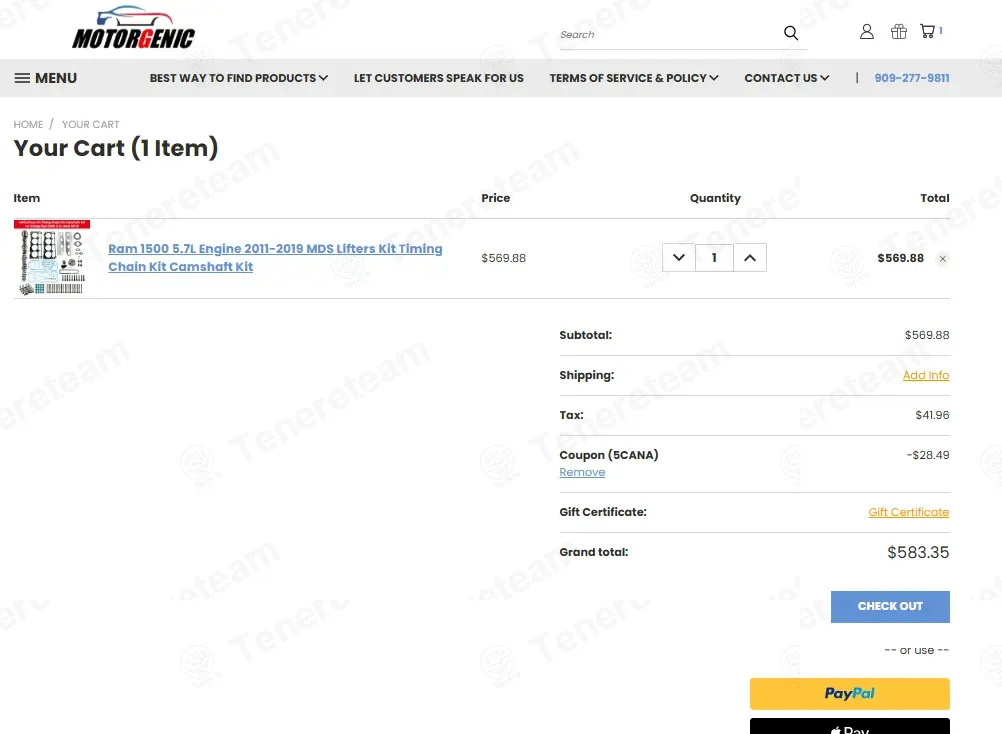Open the shopping cart icon
The width and height of the screenshot is (1002, 734).
coord(927,31)
